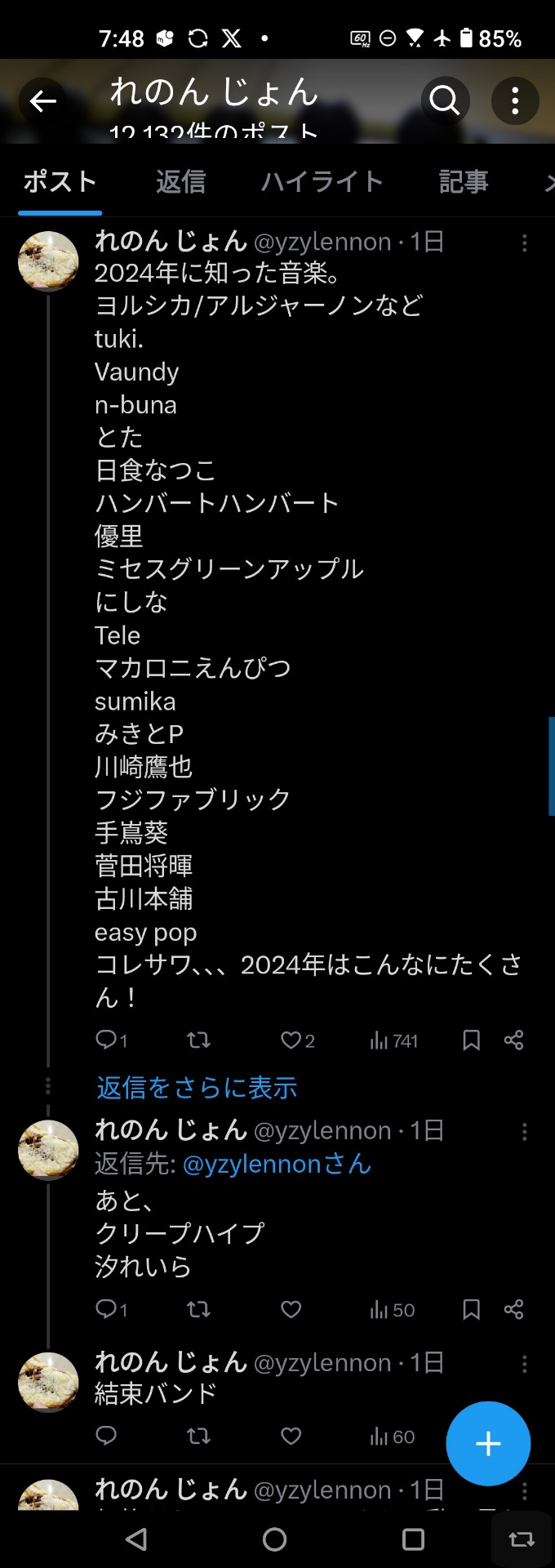The height and width of the screenshot is (1568, 555).
Task: Like the 2024 music list post
Action: [291, 1040]
